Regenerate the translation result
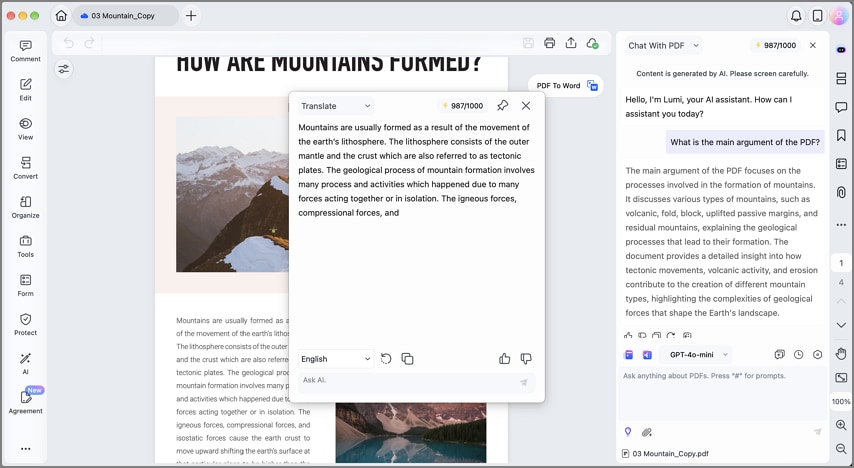The width and height of the screenshot is (854, 468). pos(386,359)
